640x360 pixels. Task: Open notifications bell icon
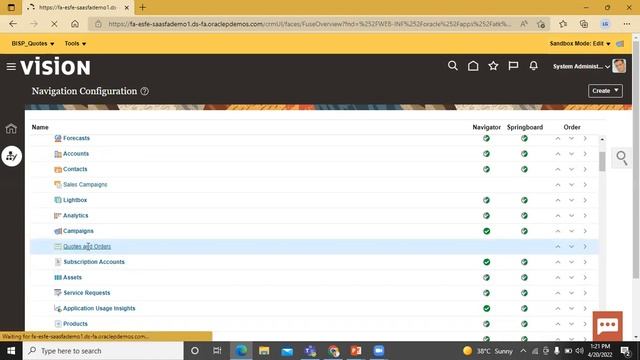(533, 66)
